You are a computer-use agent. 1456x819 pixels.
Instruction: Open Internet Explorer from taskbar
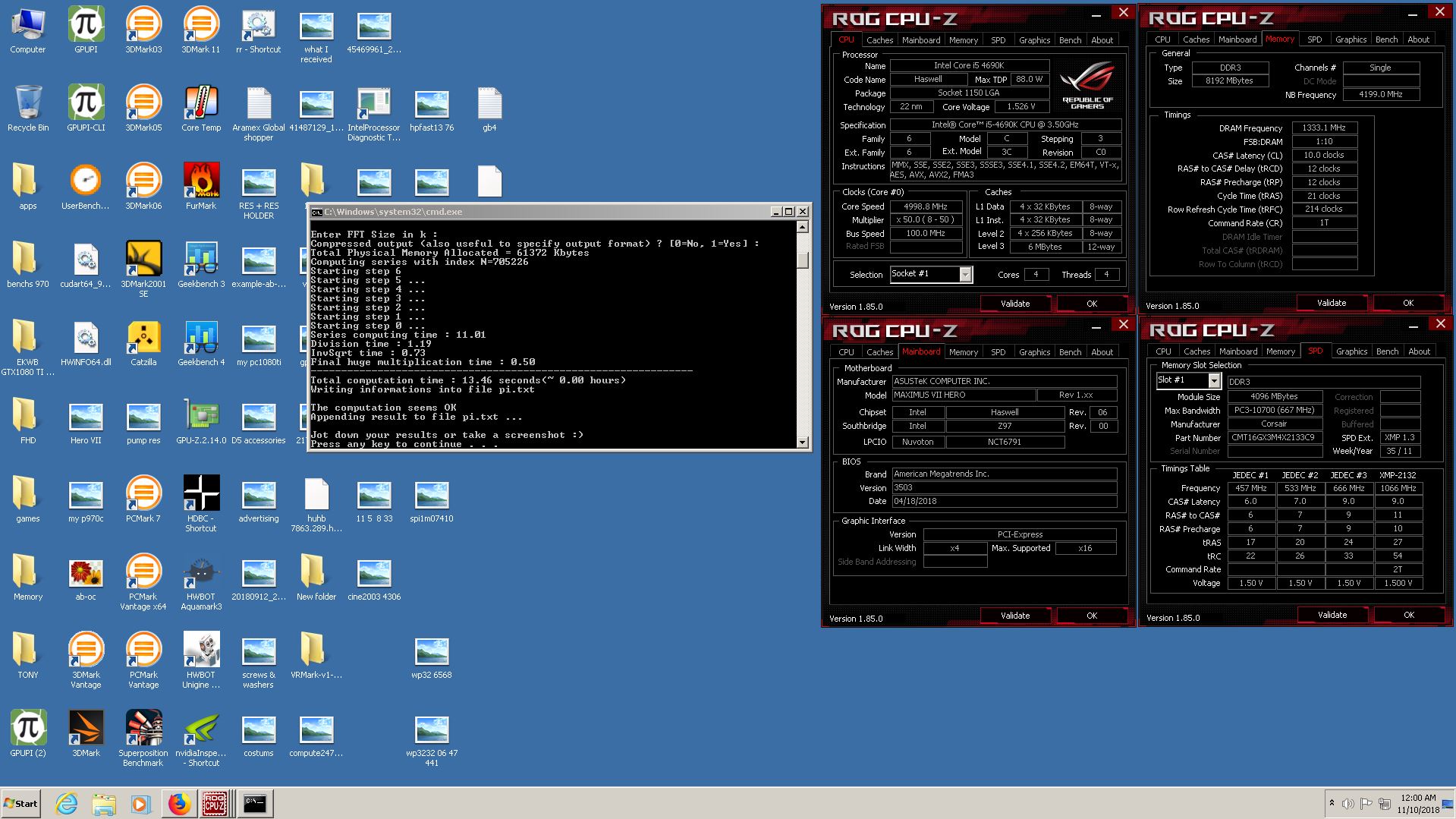[67, 804]
